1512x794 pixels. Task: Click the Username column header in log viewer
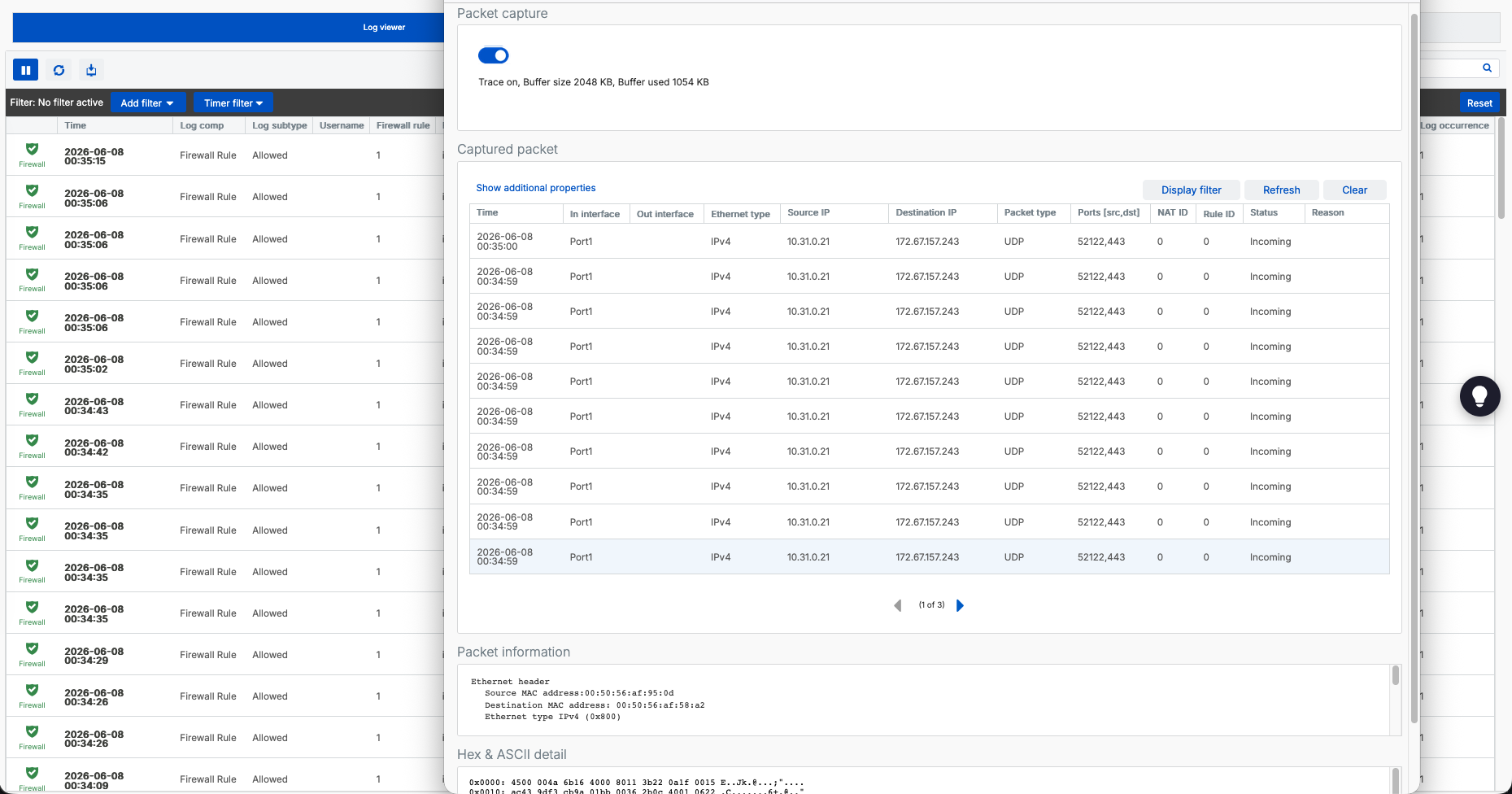pos(342,125)
